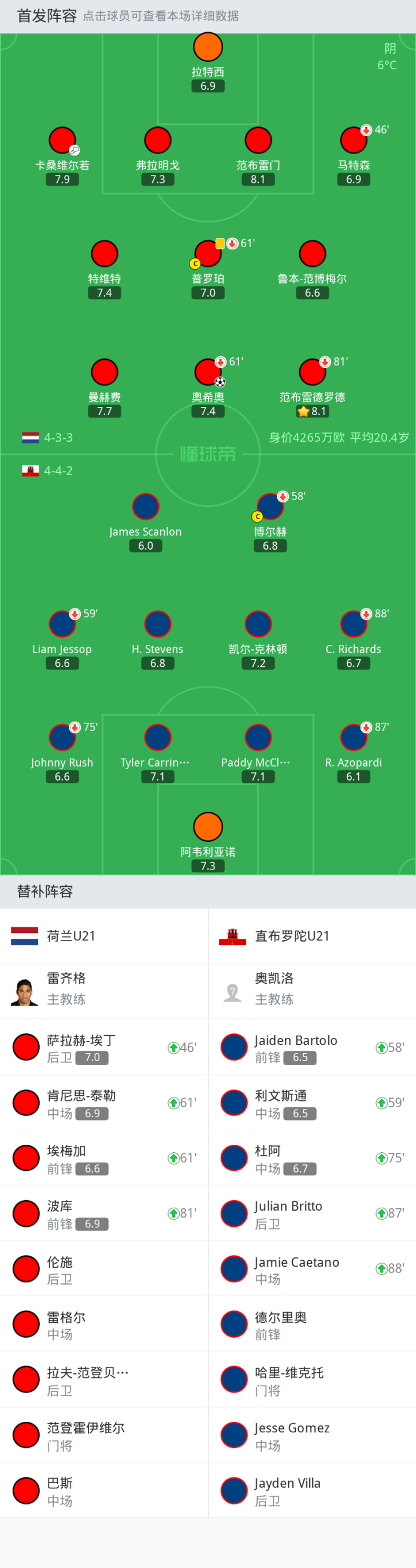416x1568 pixels.
Task: Open 范布雷门 player icon rated 8.1
Action: click(258, 140)
